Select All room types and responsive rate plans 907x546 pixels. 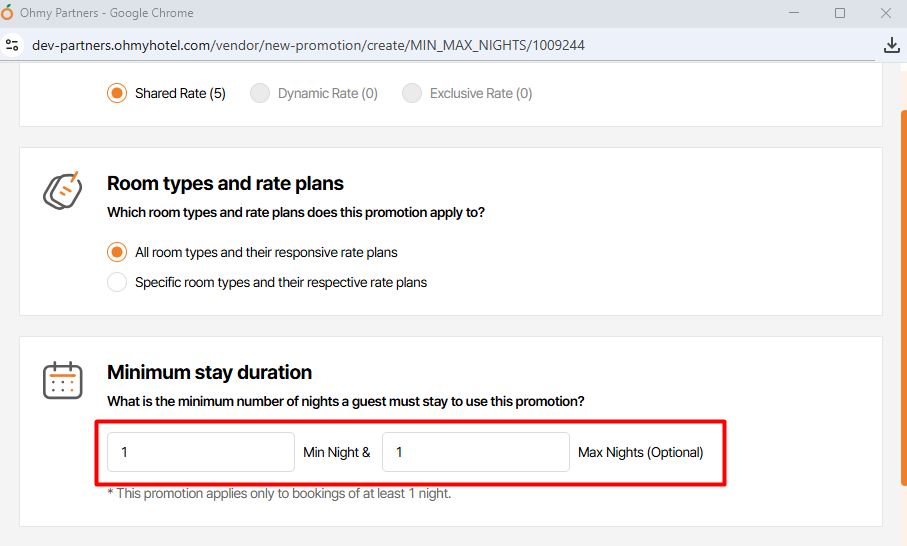pyautogui.click(x=117, y=252)
